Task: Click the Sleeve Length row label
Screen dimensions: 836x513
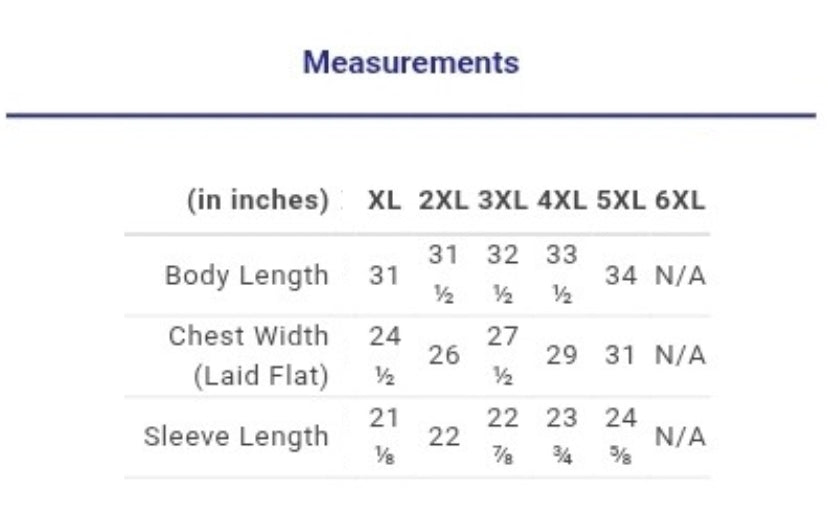Action: (x=236, y=437)
